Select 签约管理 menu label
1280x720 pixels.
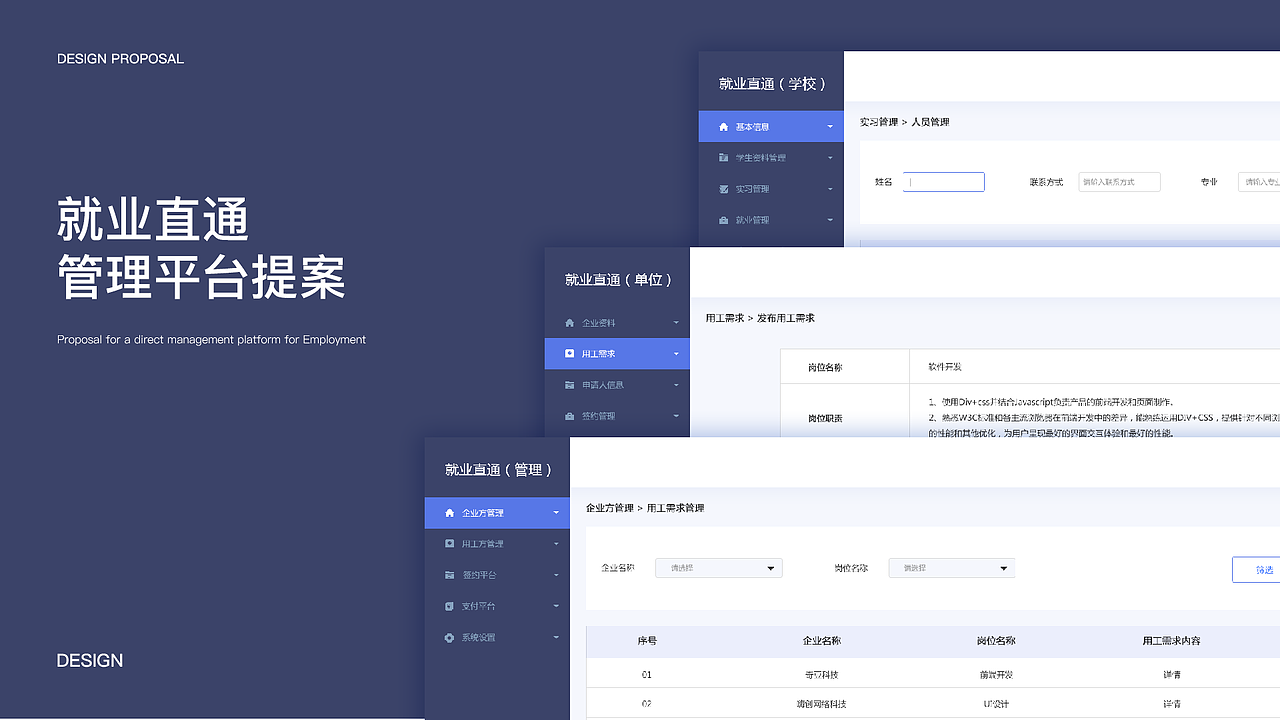click(599, 416)
